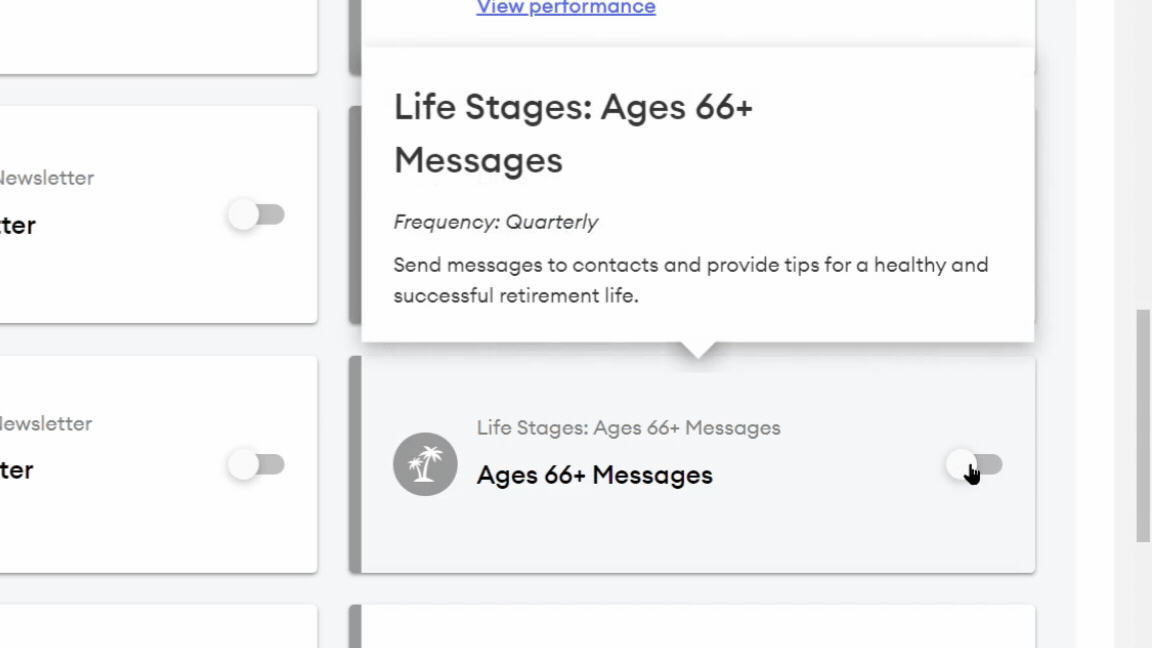Select the Life Stages: Ages 66+ Messages subtitle
The width and height of the screenshot is (1152, 648).
coord(628,427)
